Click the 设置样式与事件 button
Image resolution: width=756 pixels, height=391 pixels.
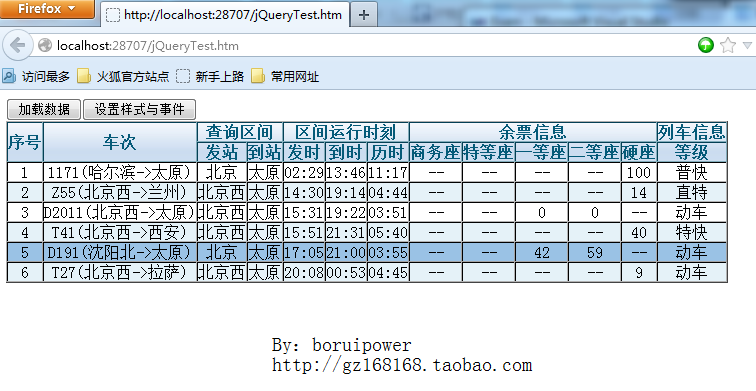(139, 109)
